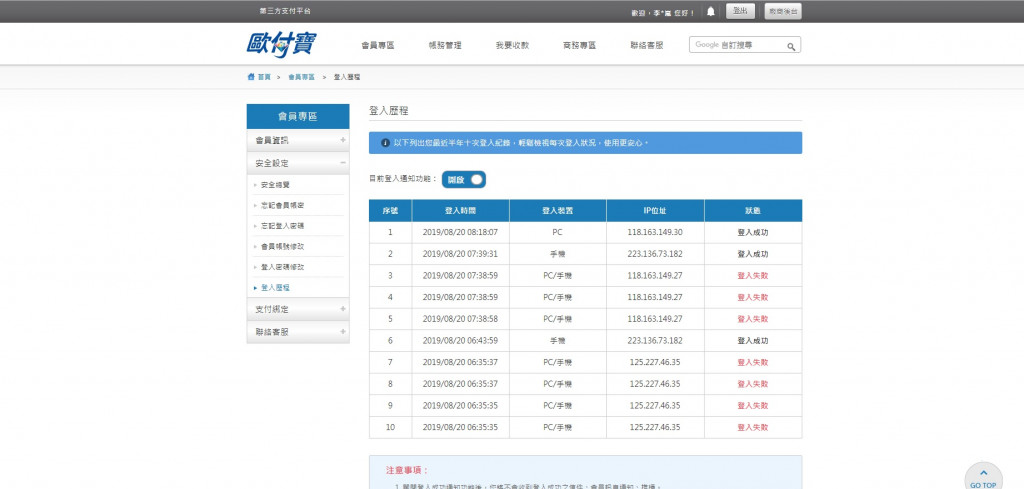Toggle the login notification switch 開啟

click(464, 179)
